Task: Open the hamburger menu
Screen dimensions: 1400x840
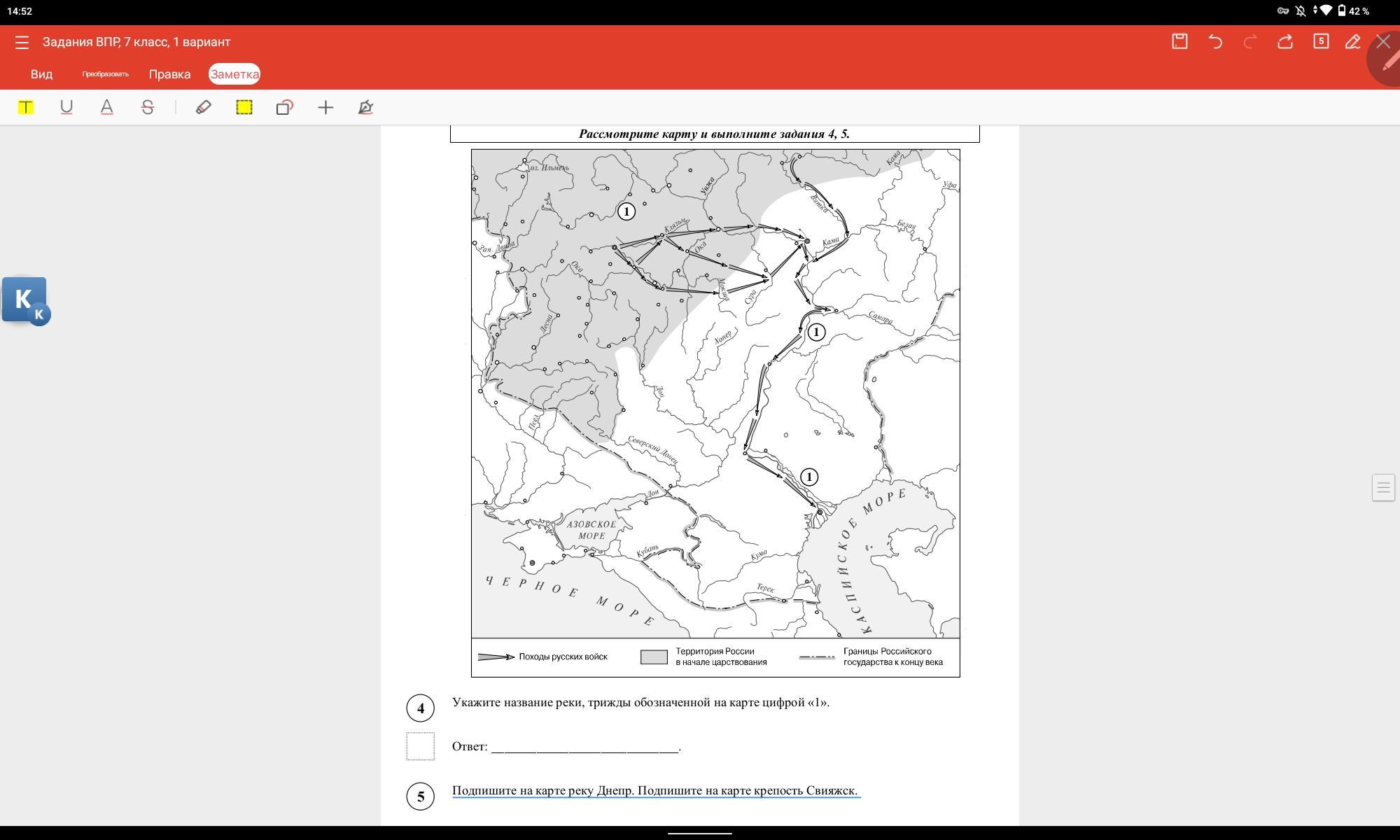Action: click(x=22, y=42)
